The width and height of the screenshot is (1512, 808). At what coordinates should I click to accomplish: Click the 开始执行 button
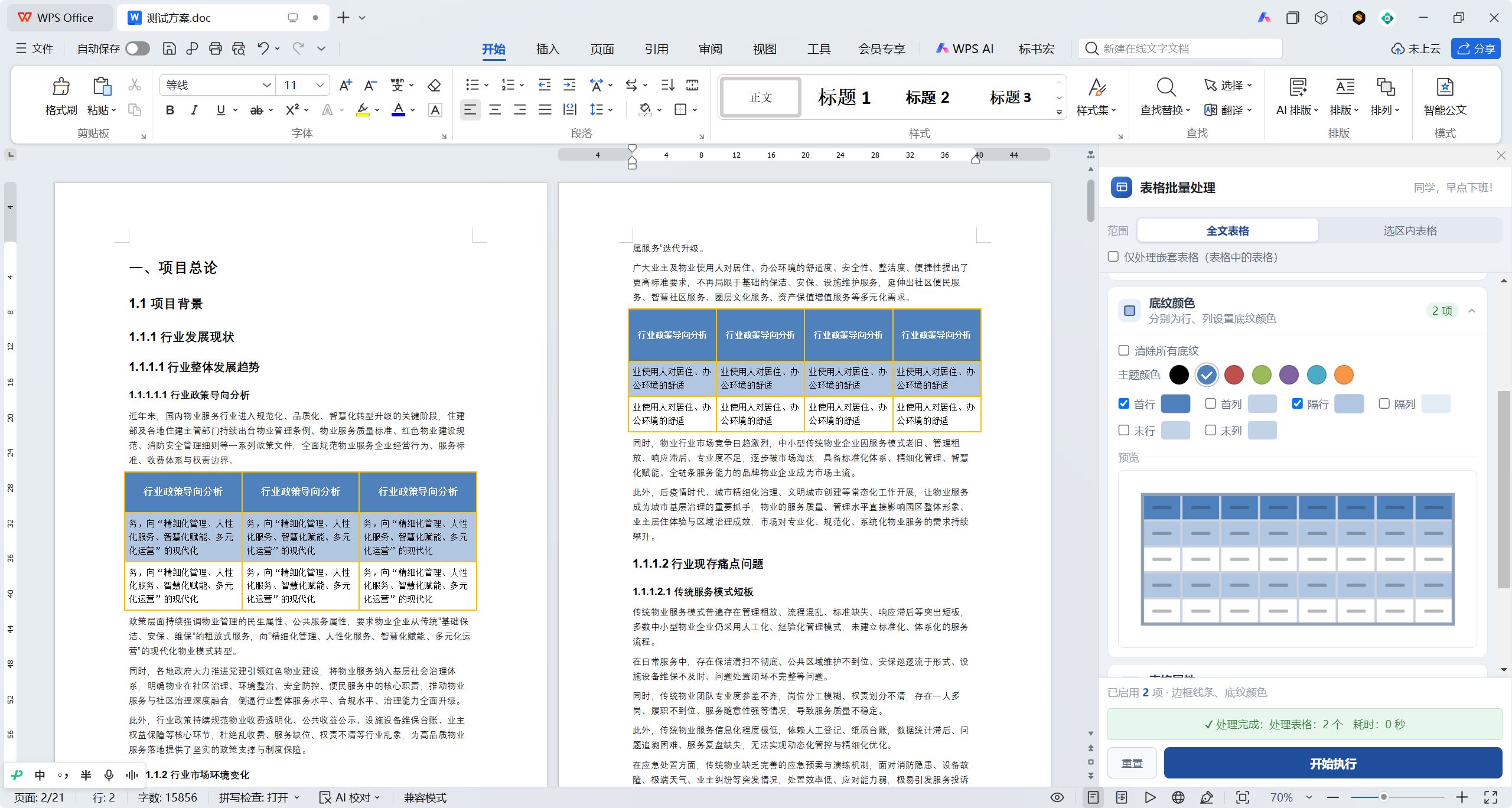(x=1332, y=763)
